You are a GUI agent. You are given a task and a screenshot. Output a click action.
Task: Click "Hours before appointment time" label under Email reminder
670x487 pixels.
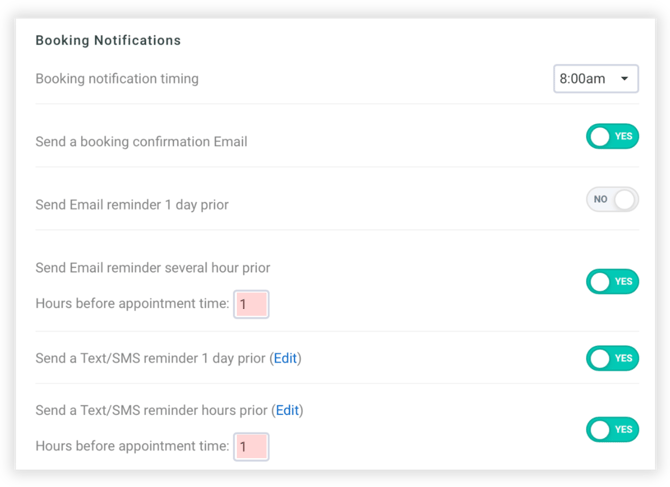click(132, 304)
